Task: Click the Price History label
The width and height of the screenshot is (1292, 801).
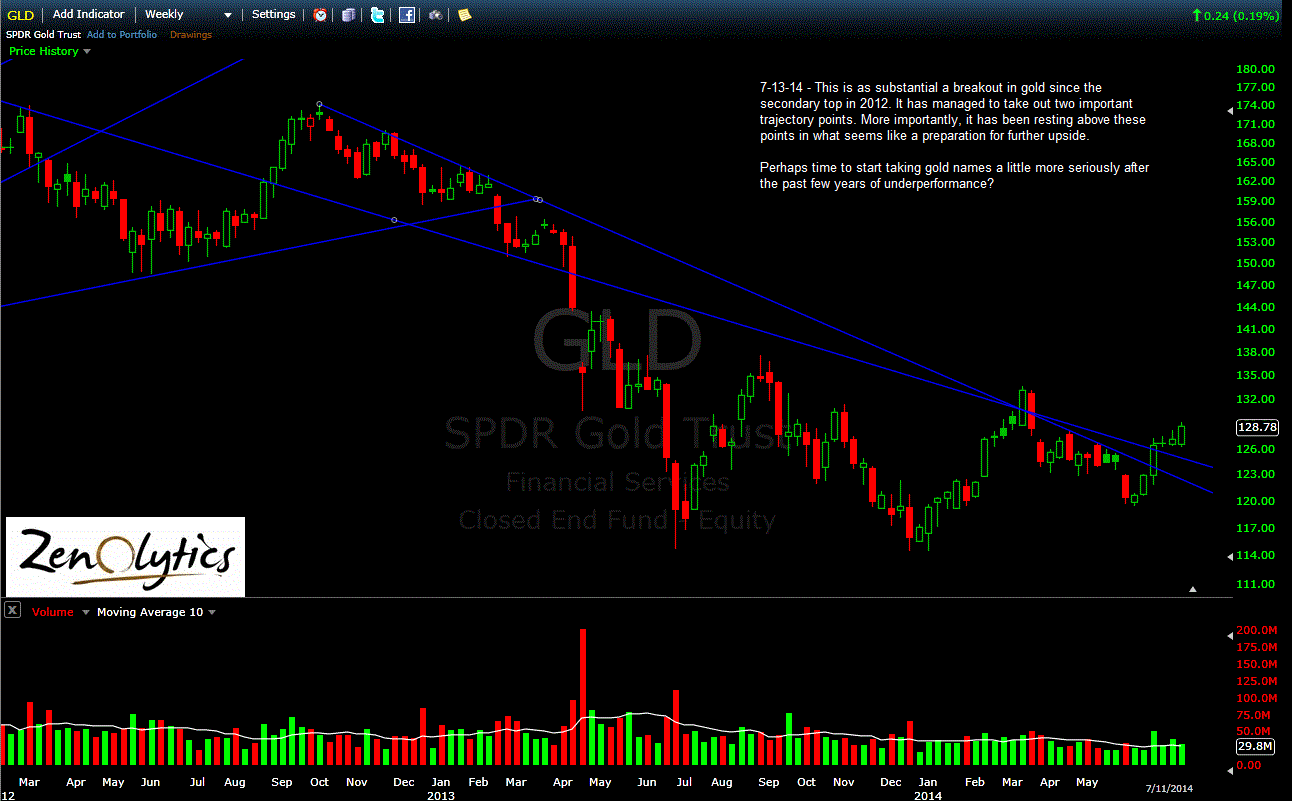Action: pos(43,51)
